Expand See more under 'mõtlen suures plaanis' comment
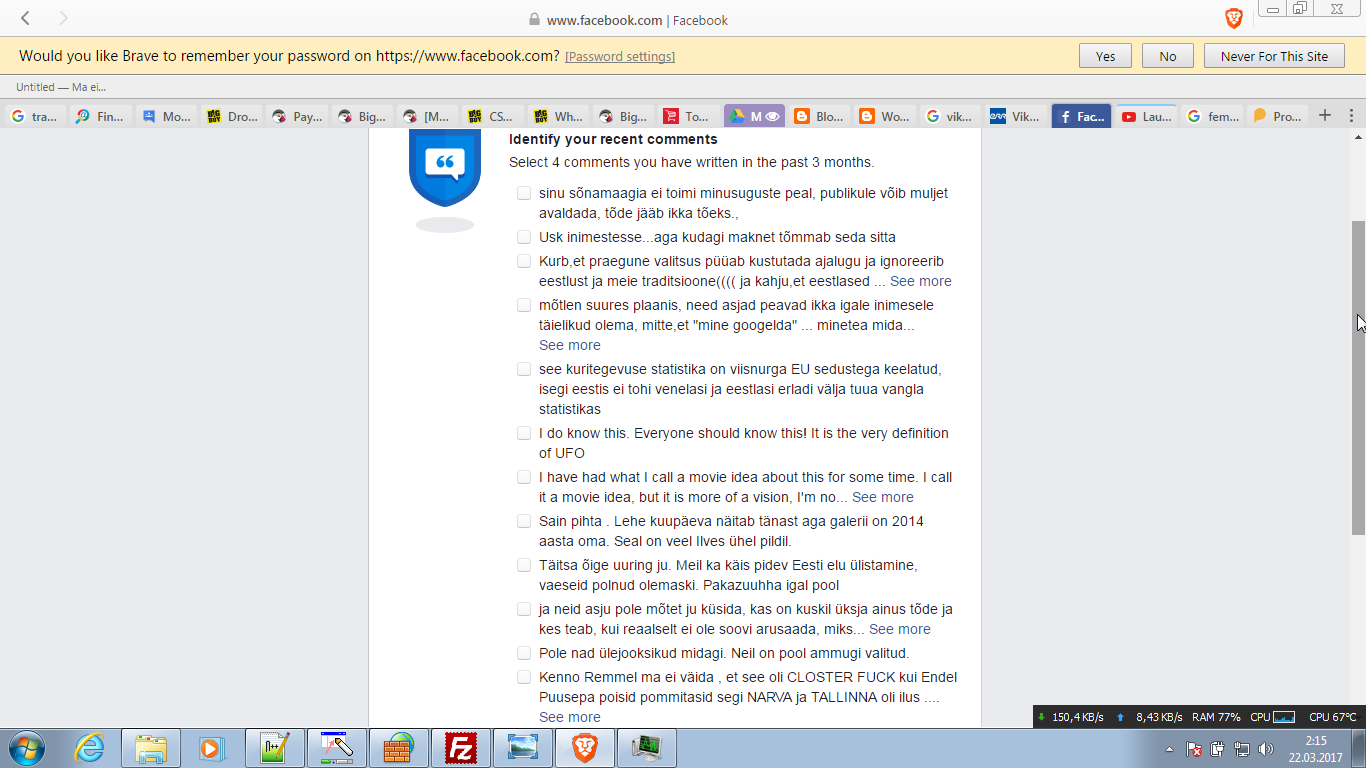The height and width of the screenshot is (768, 1366). [570, 345]
